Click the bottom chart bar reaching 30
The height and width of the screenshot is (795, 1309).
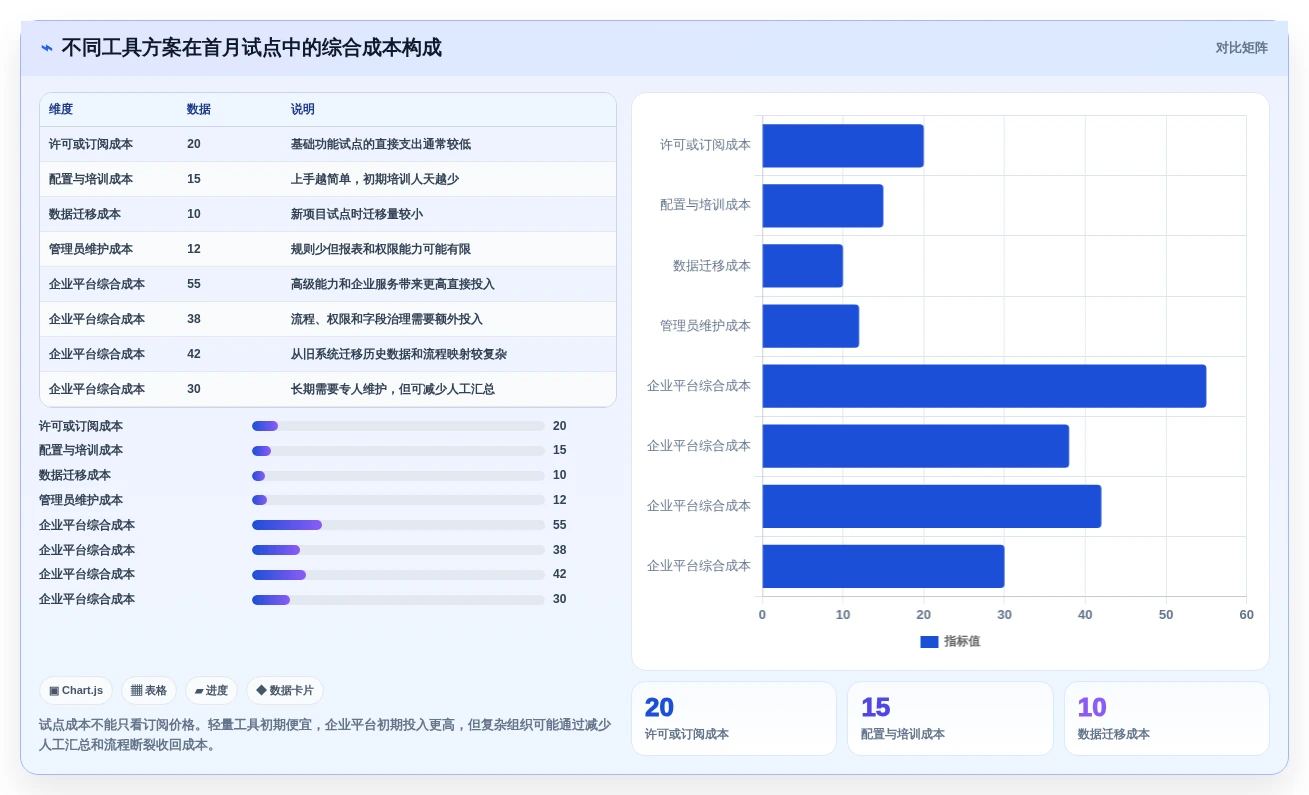coord(883,566)
